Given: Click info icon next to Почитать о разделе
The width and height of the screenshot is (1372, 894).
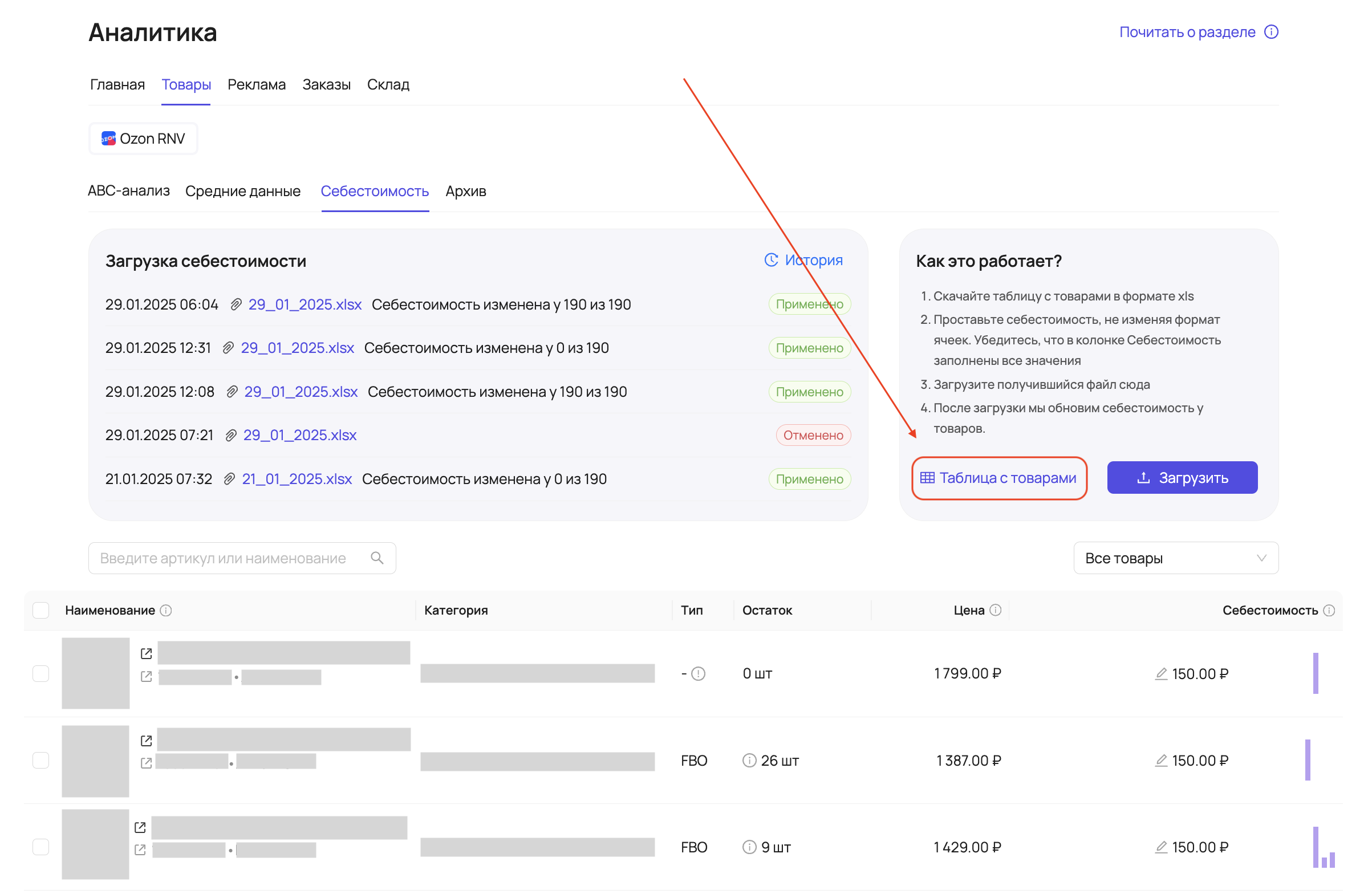Looking at the screenshot, I should 1271,32.
